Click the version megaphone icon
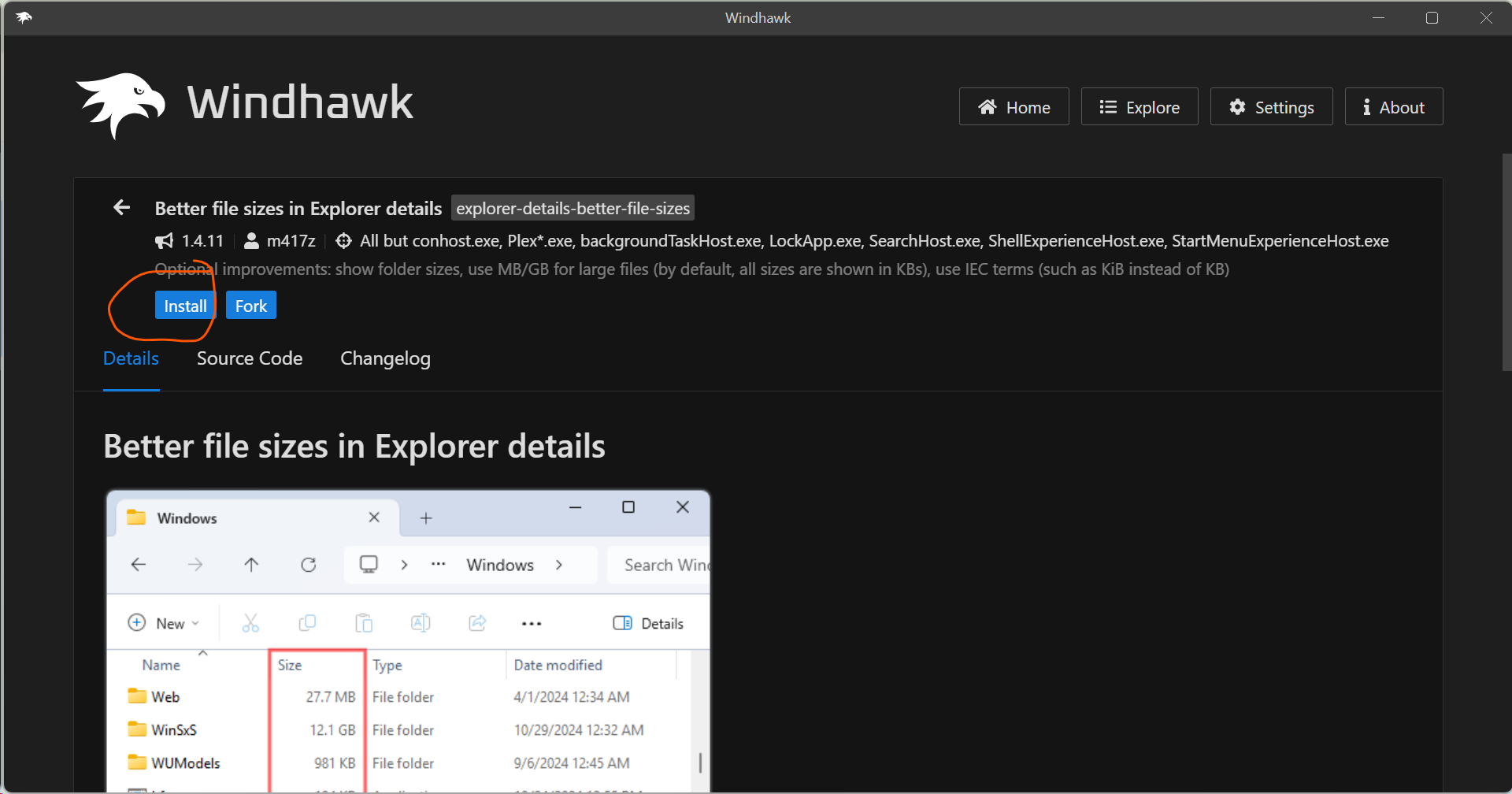Screen dimensions: 1512x794 coord(164,241)
